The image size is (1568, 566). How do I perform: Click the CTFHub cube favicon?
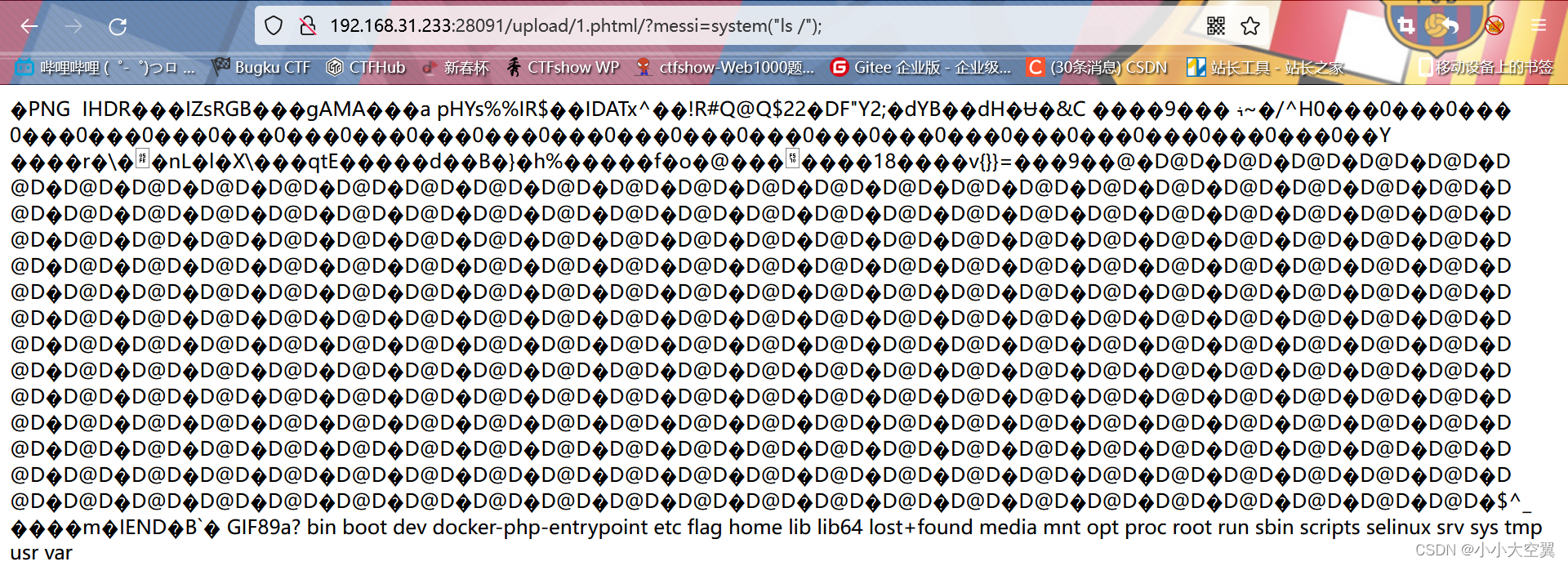pos(334,68)
